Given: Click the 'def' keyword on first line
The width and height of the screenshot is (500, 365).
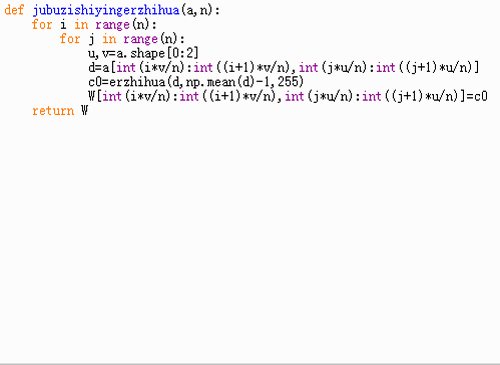Looking at the screenshot, I should pyautogui.click(x=14, y=10).
